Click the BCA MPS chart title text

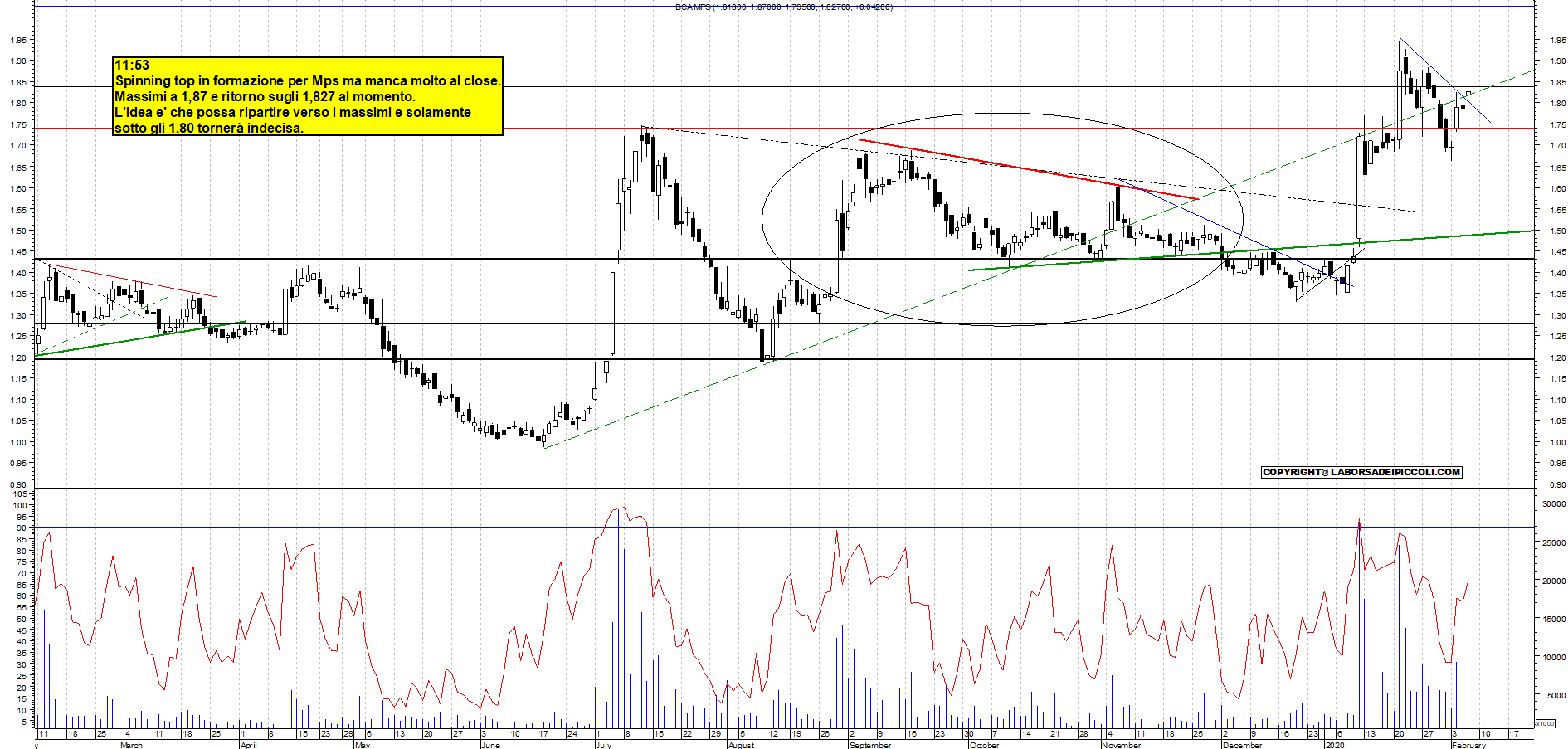pos(784,7)
